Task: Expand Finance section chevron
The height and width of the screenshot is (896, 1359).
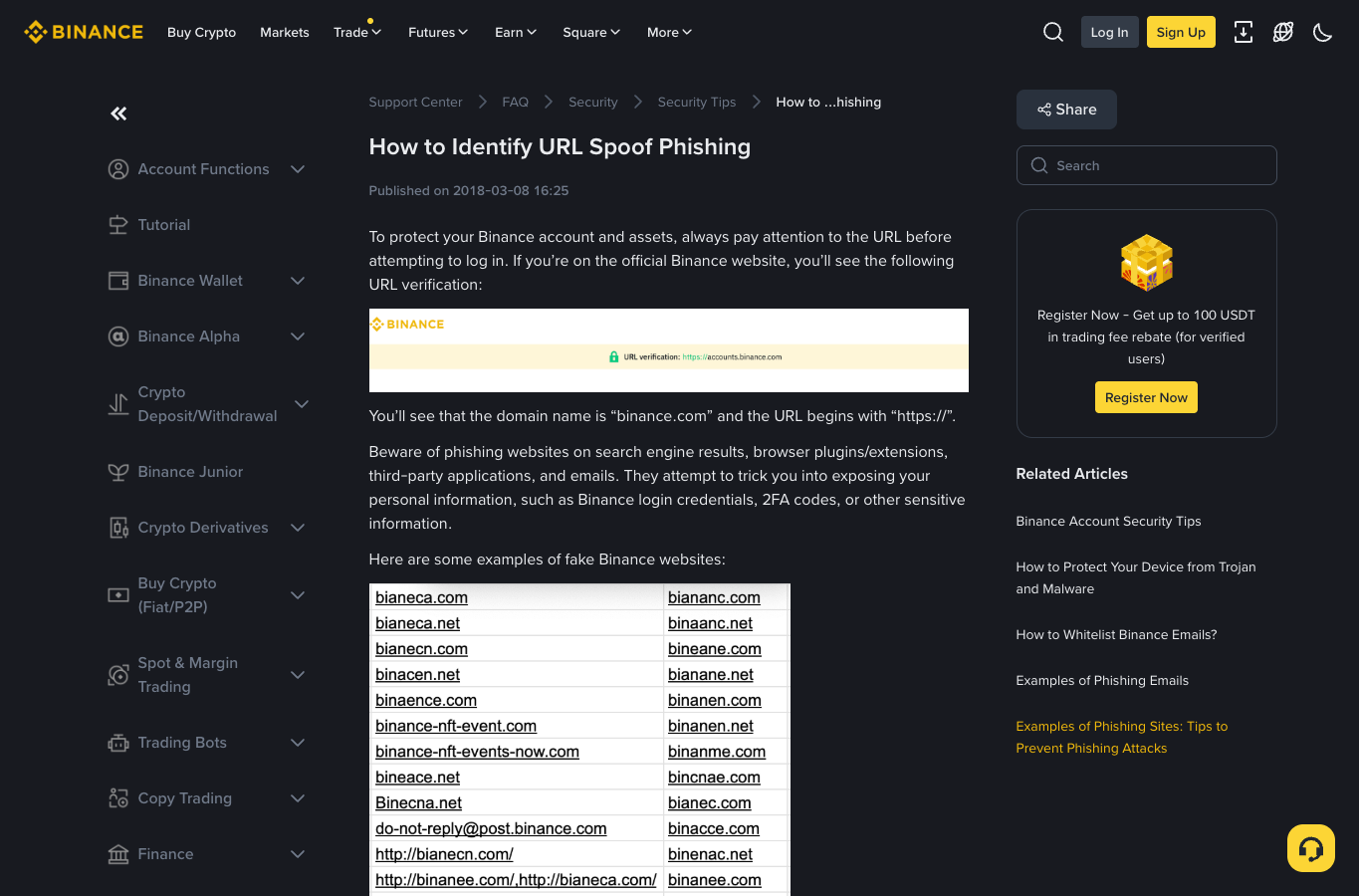Action: (298, 854)
